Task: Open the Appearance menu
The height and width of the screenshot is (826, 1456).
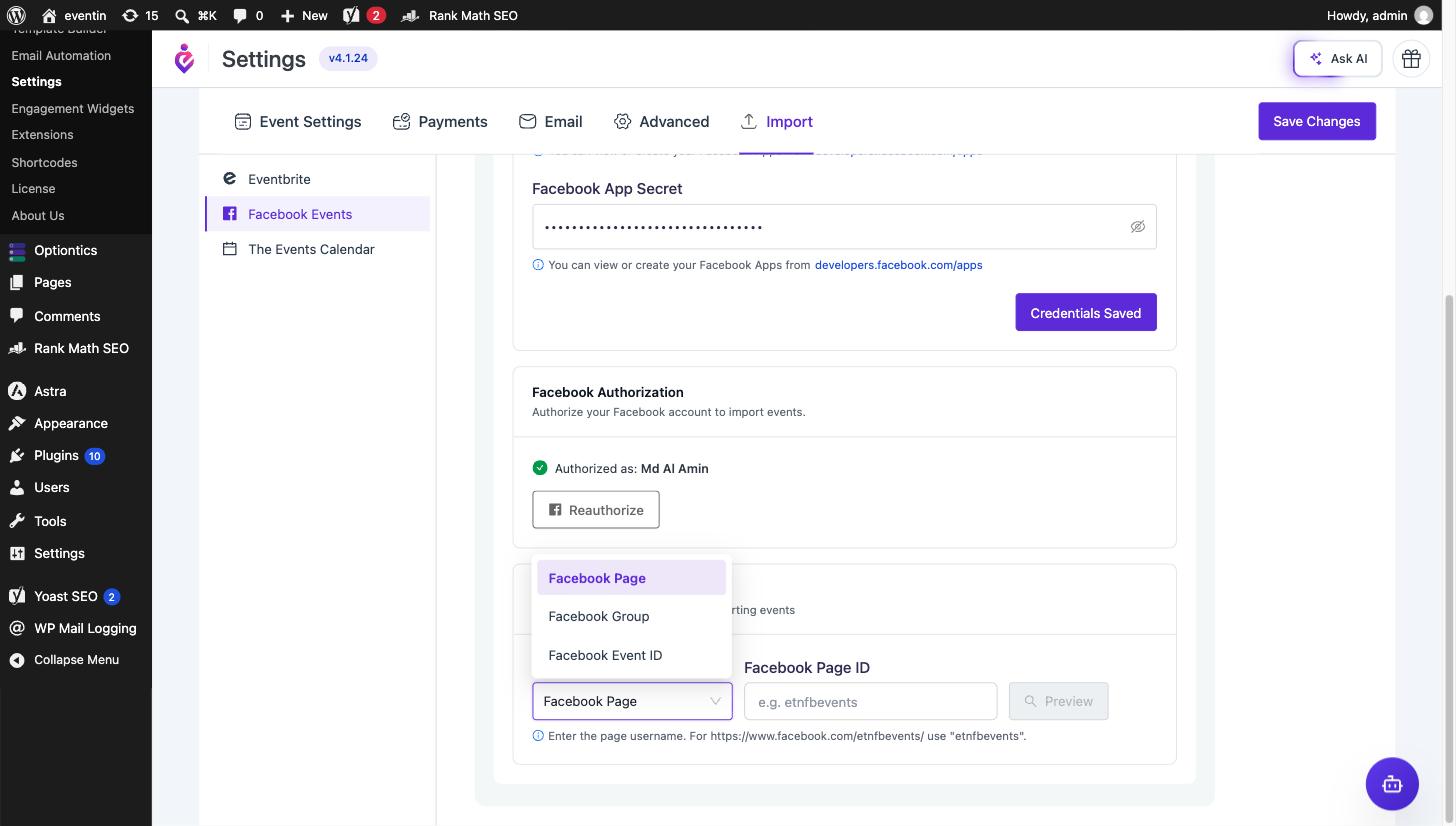Action: (x=76, y=423)
